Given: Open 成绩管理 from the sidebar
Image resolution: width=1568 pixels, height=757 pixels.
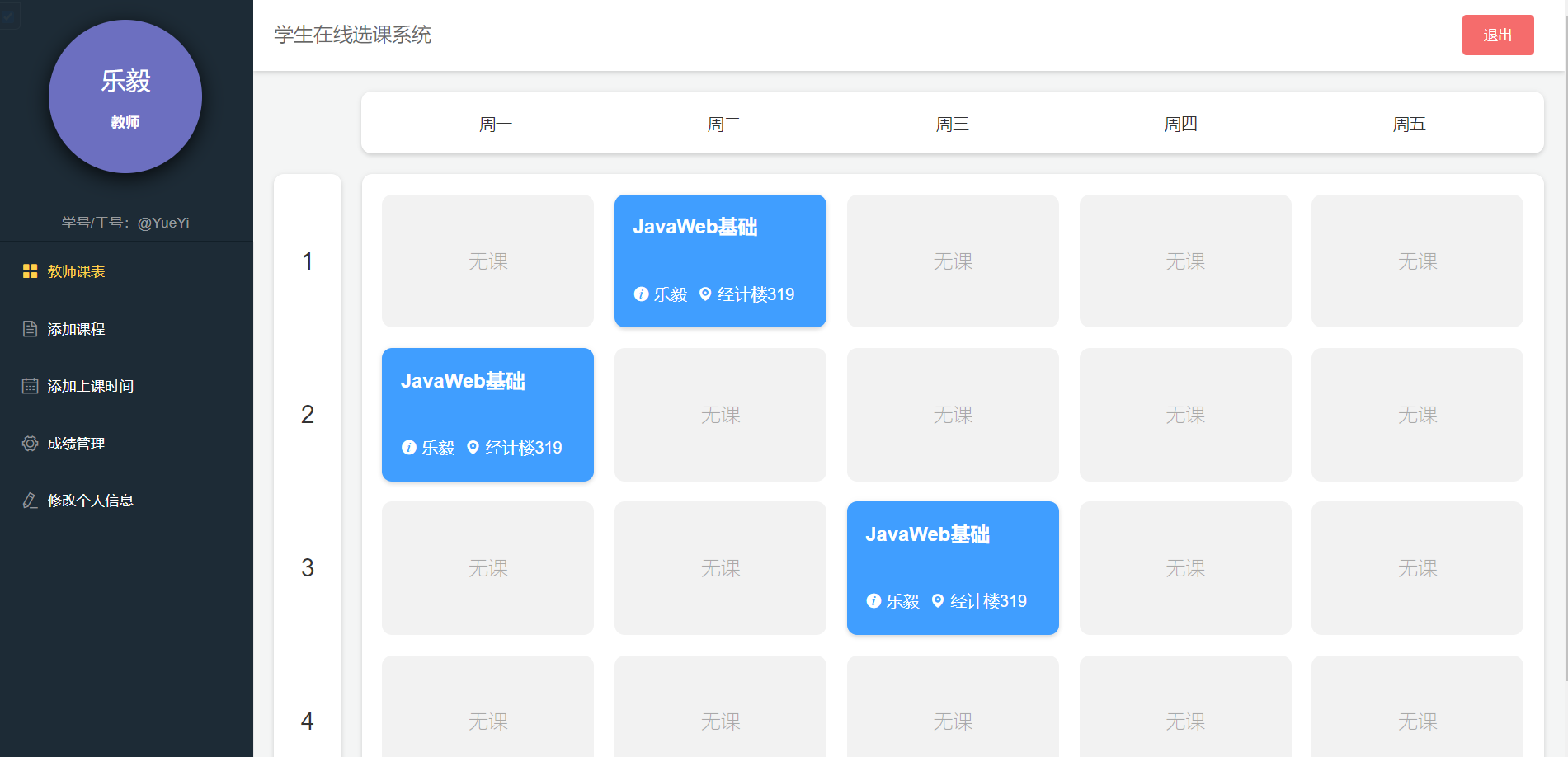Looking at the screenshot, I should (126, 444).
